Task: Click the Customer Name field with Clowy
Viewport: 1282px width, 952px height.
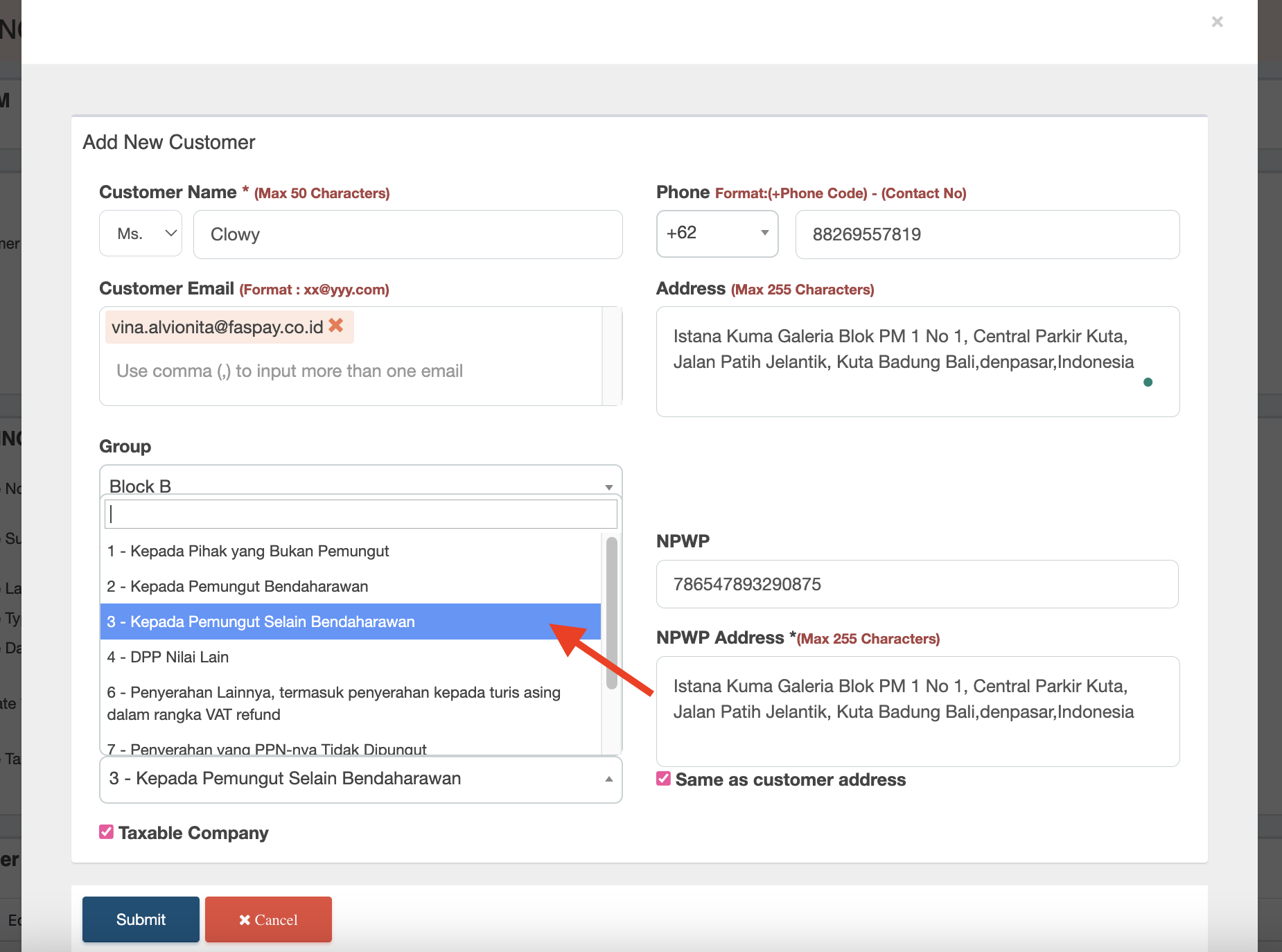Action: (407, 235)
